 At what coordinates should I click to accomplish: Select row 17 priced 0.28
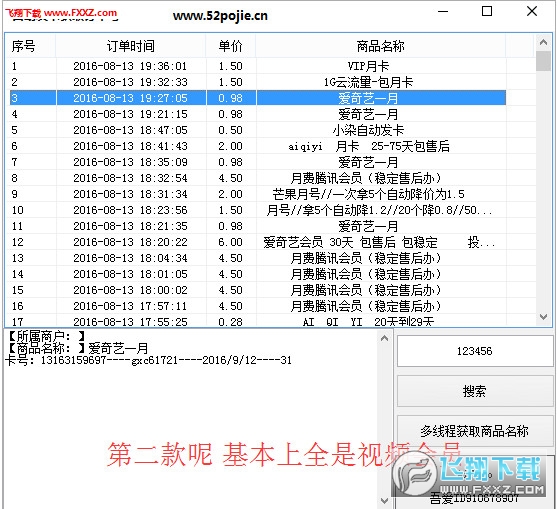coord(256,321)
